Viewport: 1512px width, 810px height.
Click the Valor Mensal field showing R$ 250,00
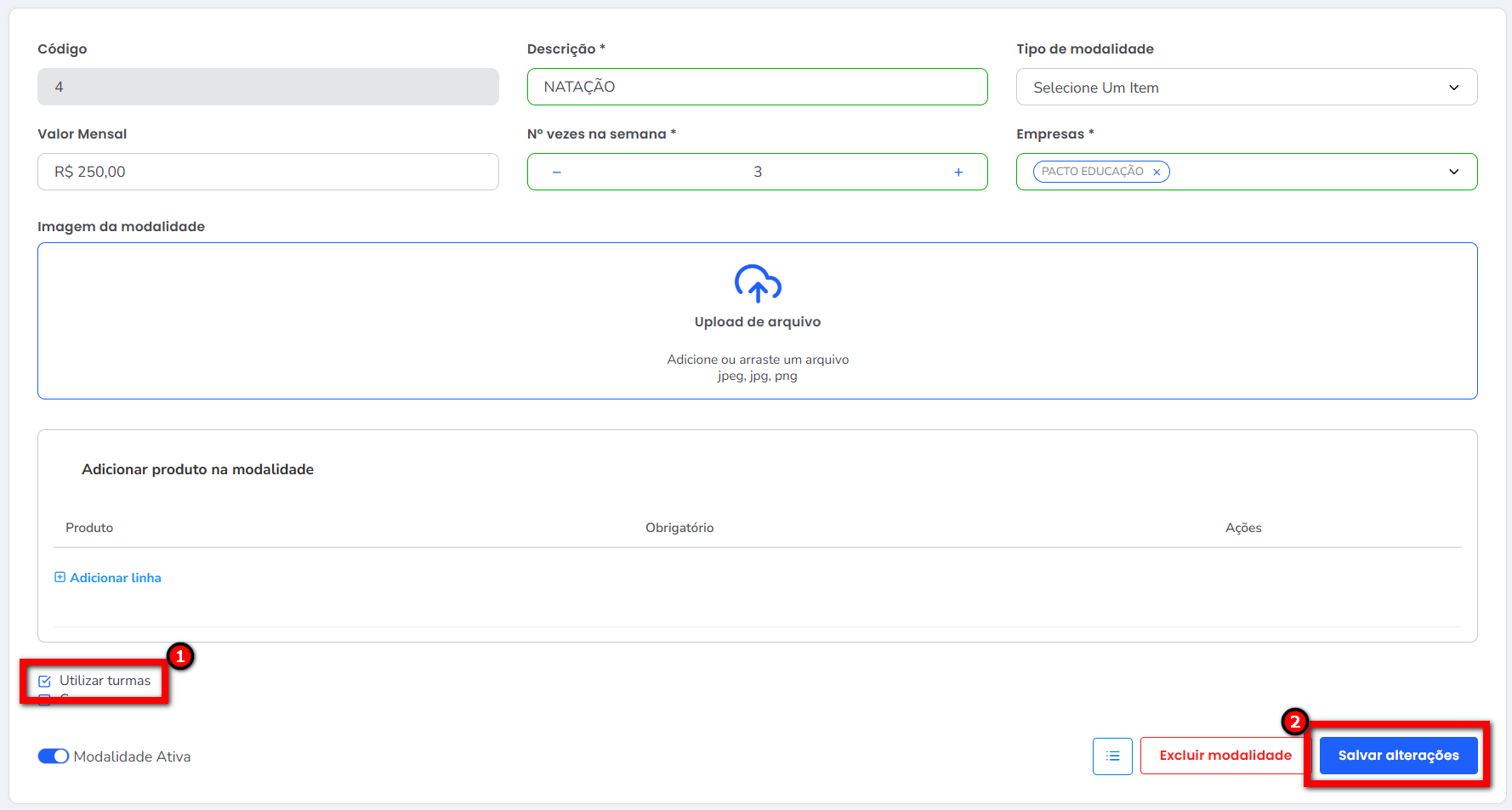click(x=268, y=172)
